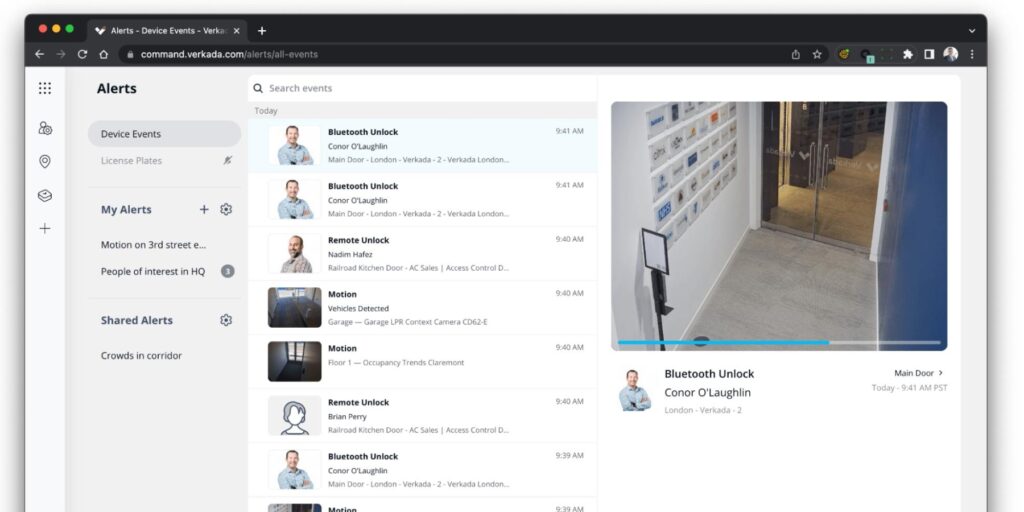Image resolution: width=1024 pixels, height=512 pixels.
Task: Open the location pin sidebar icon
Action: (44, 161)
